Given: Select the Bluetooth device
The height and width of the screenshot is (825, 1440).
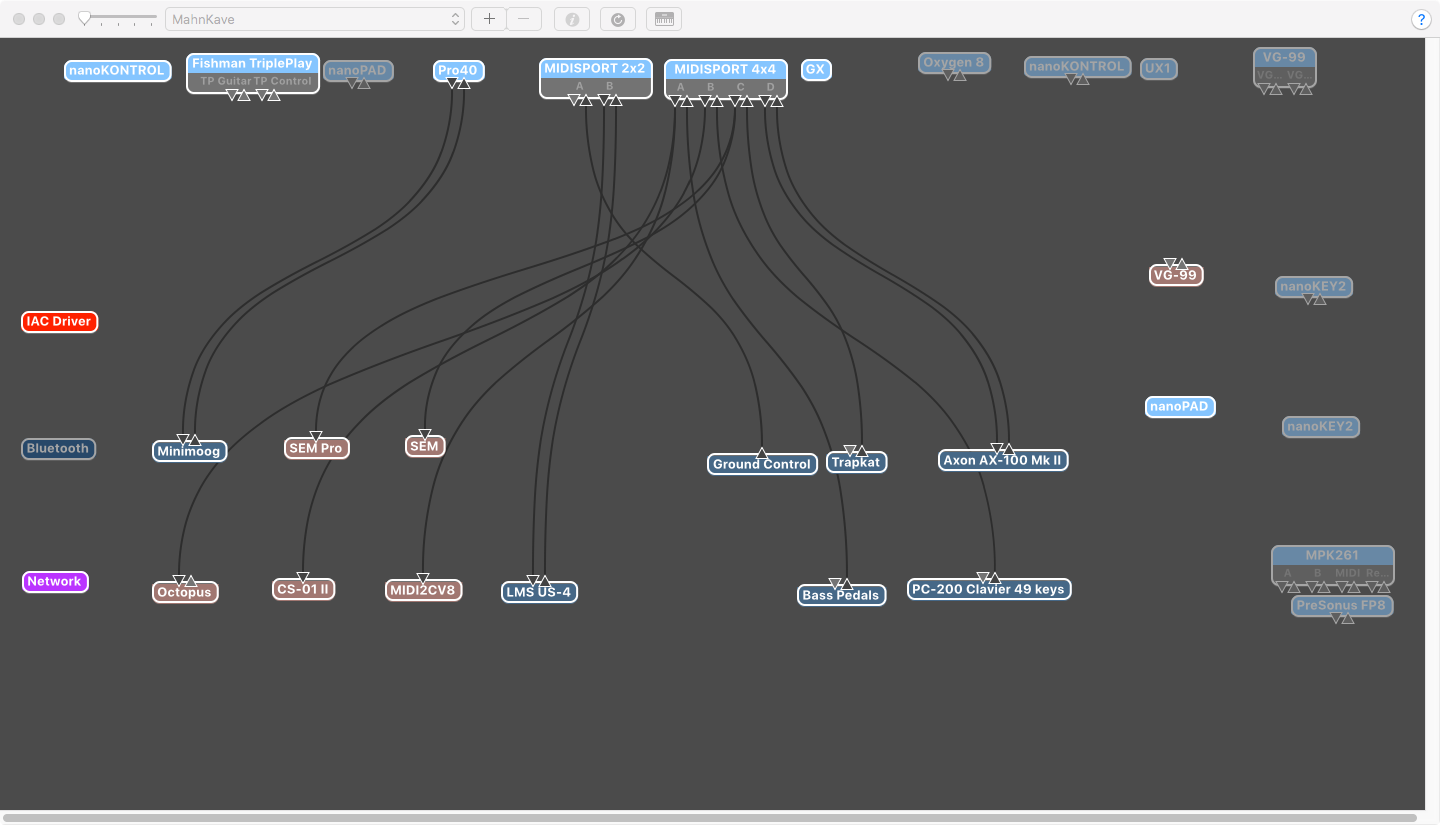Looking at the screenshot, I should (x=58, y=449).
